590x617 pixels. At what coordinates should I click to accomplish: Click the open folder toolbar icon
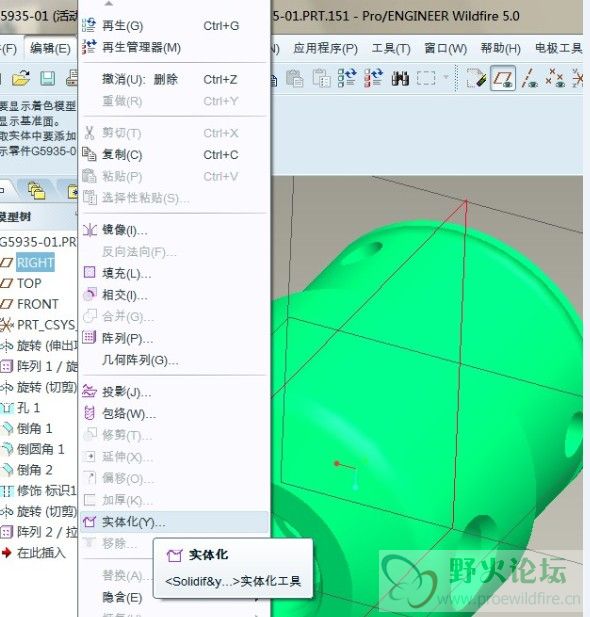[21, 78]
